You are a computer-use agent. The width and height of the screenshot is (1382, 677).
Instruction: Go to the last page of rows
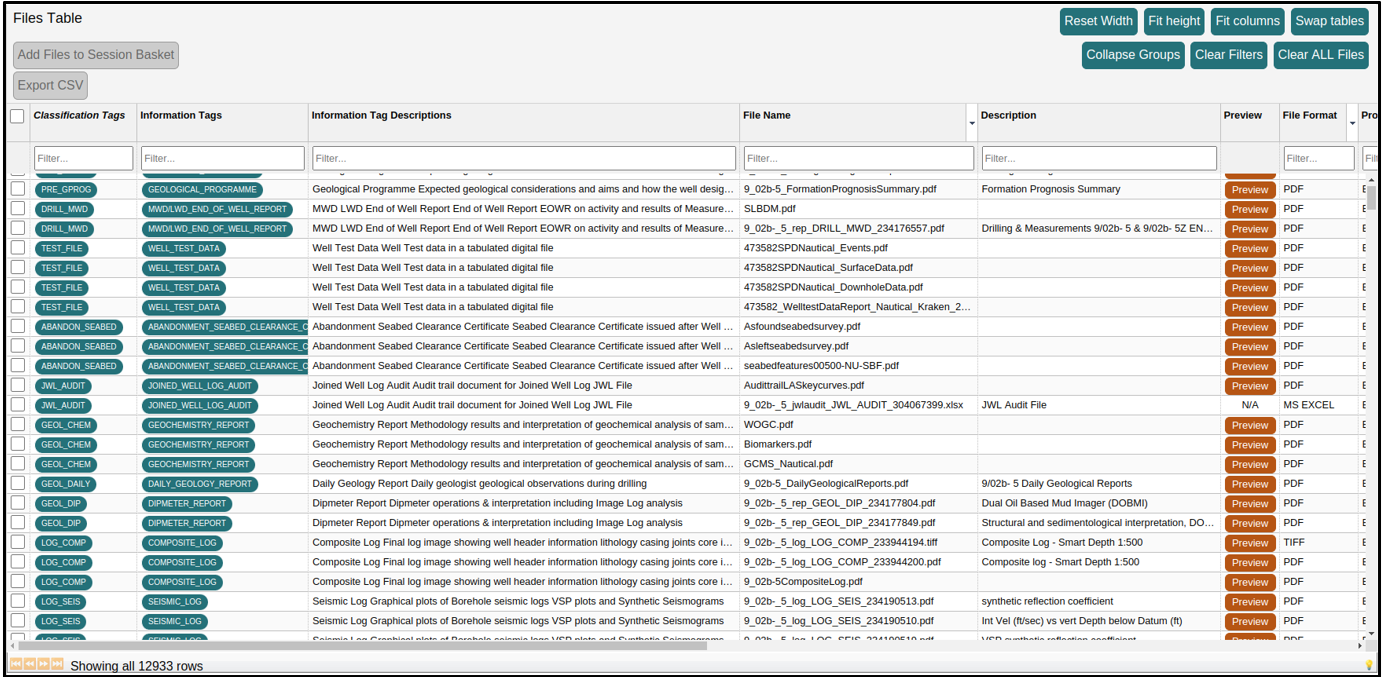pos(58,664)
